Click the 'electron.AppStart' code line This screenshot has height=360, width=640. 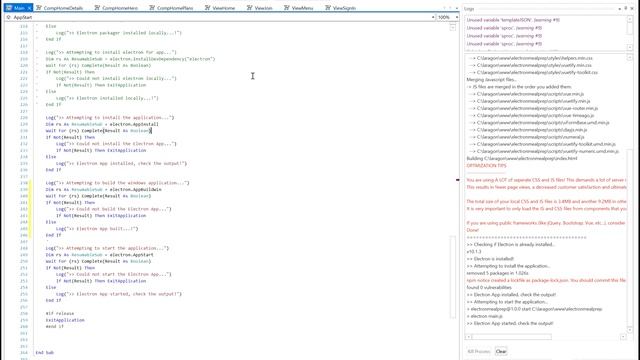(100, 255)
